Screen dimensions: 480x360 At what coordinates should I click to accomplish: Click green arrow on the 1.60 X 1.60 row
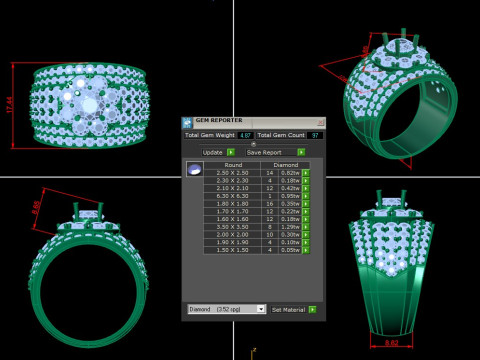(x=306, y=219)
